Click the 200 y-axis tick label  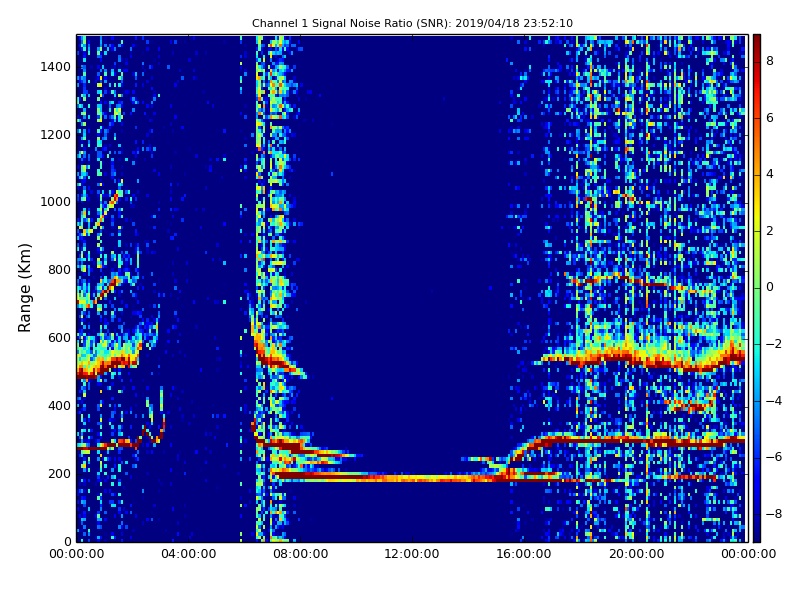[x=59, y=473]
